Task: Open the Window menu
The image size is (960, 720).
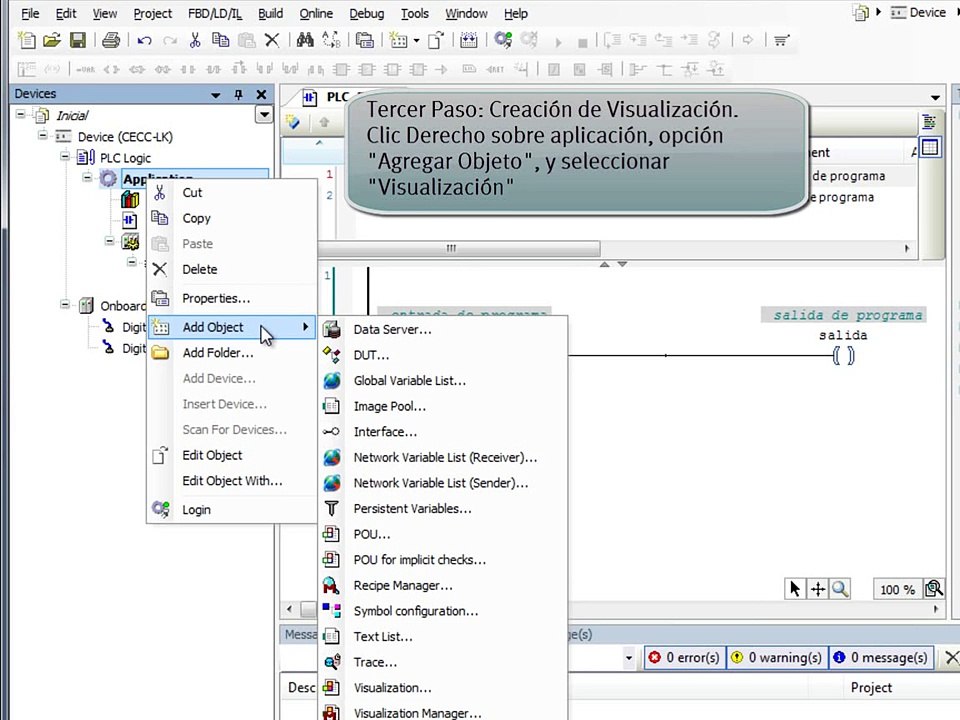Action: click(466, 13)
